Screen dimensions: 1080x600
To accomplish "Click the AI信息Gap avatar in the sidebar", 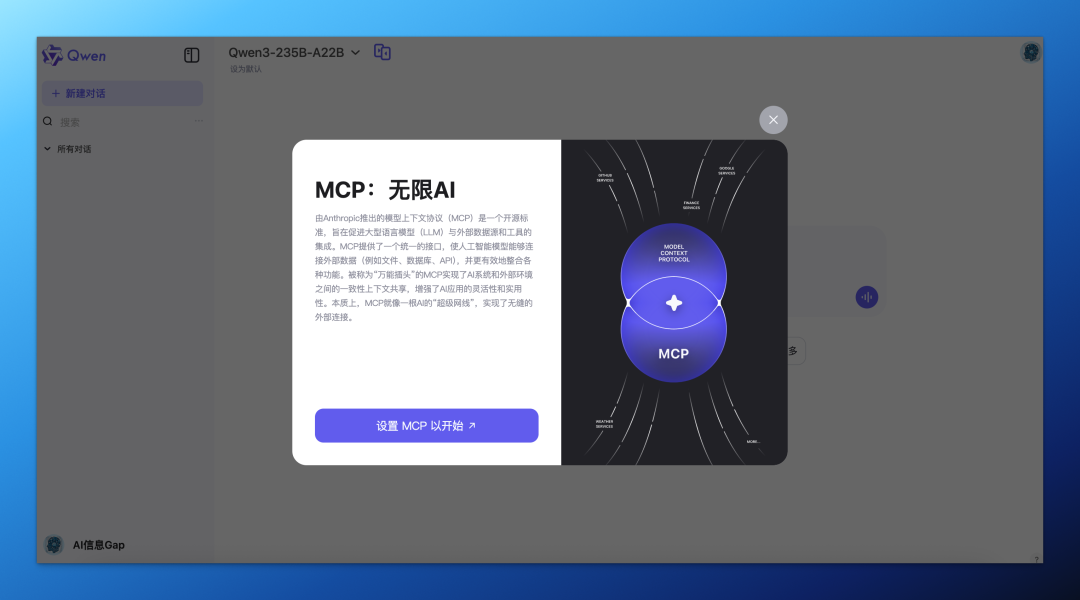I will pos(54,545).
